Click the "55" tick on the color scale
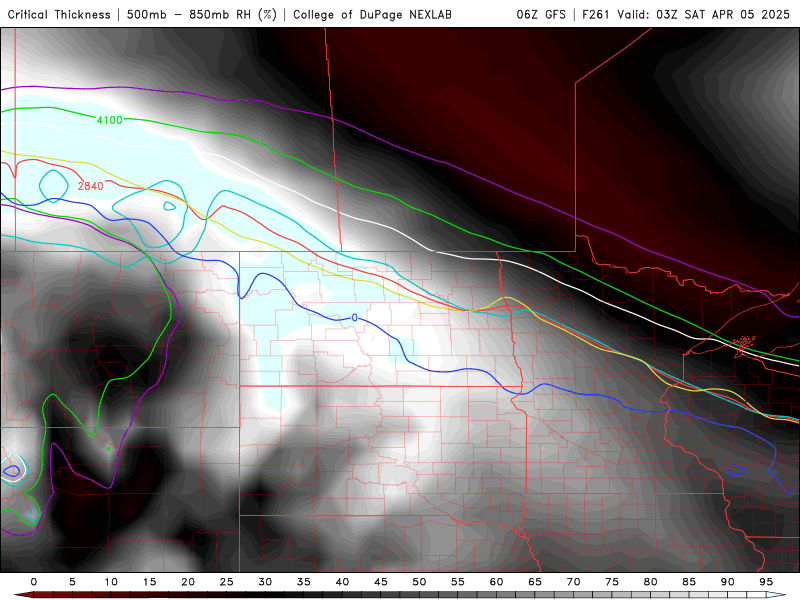 coord(458,582)
